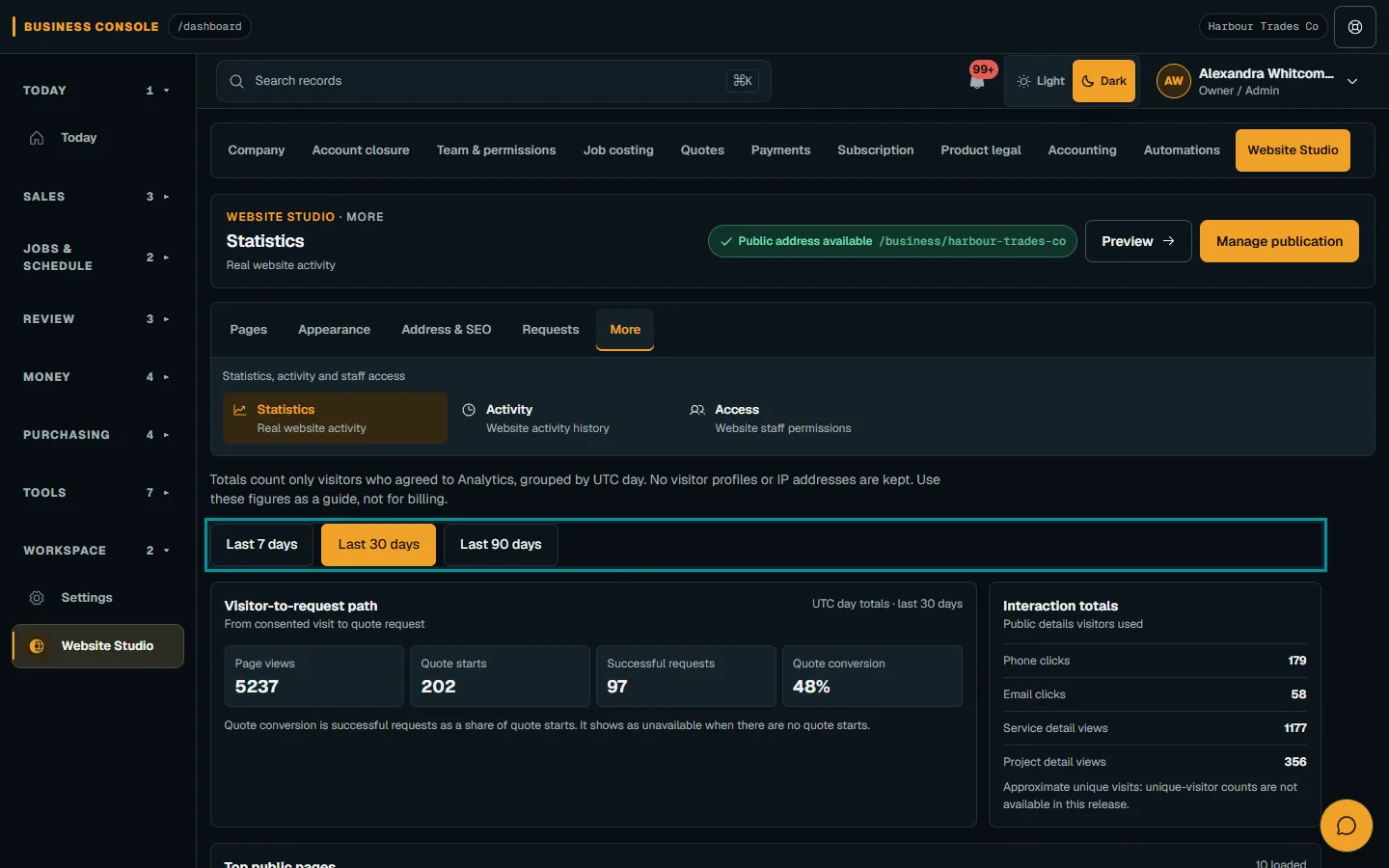Switch to Light theme

click(1041, 81)
